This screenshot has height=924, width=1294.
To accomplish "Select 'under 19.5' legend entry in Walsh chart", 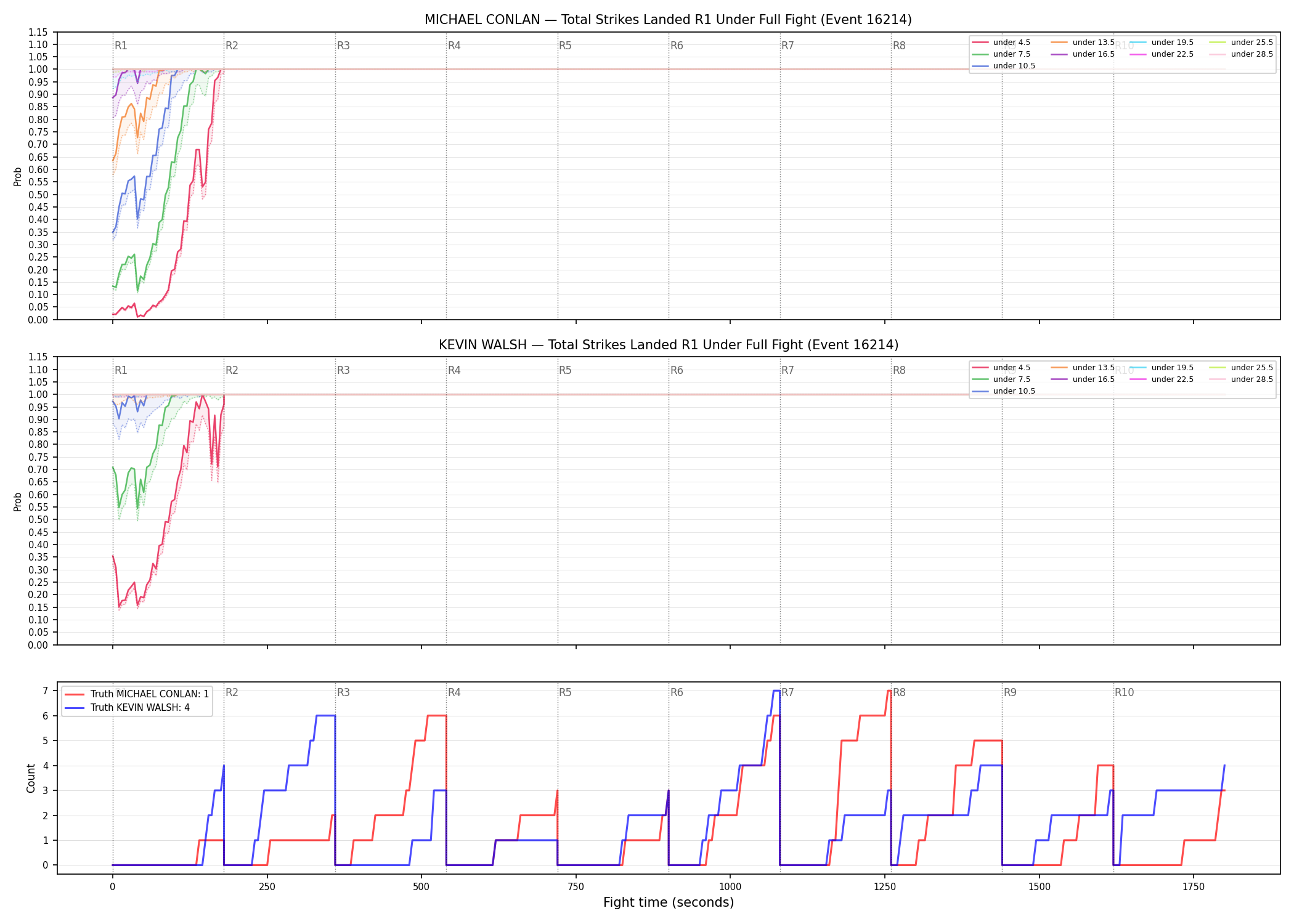I will [1162, 368].
